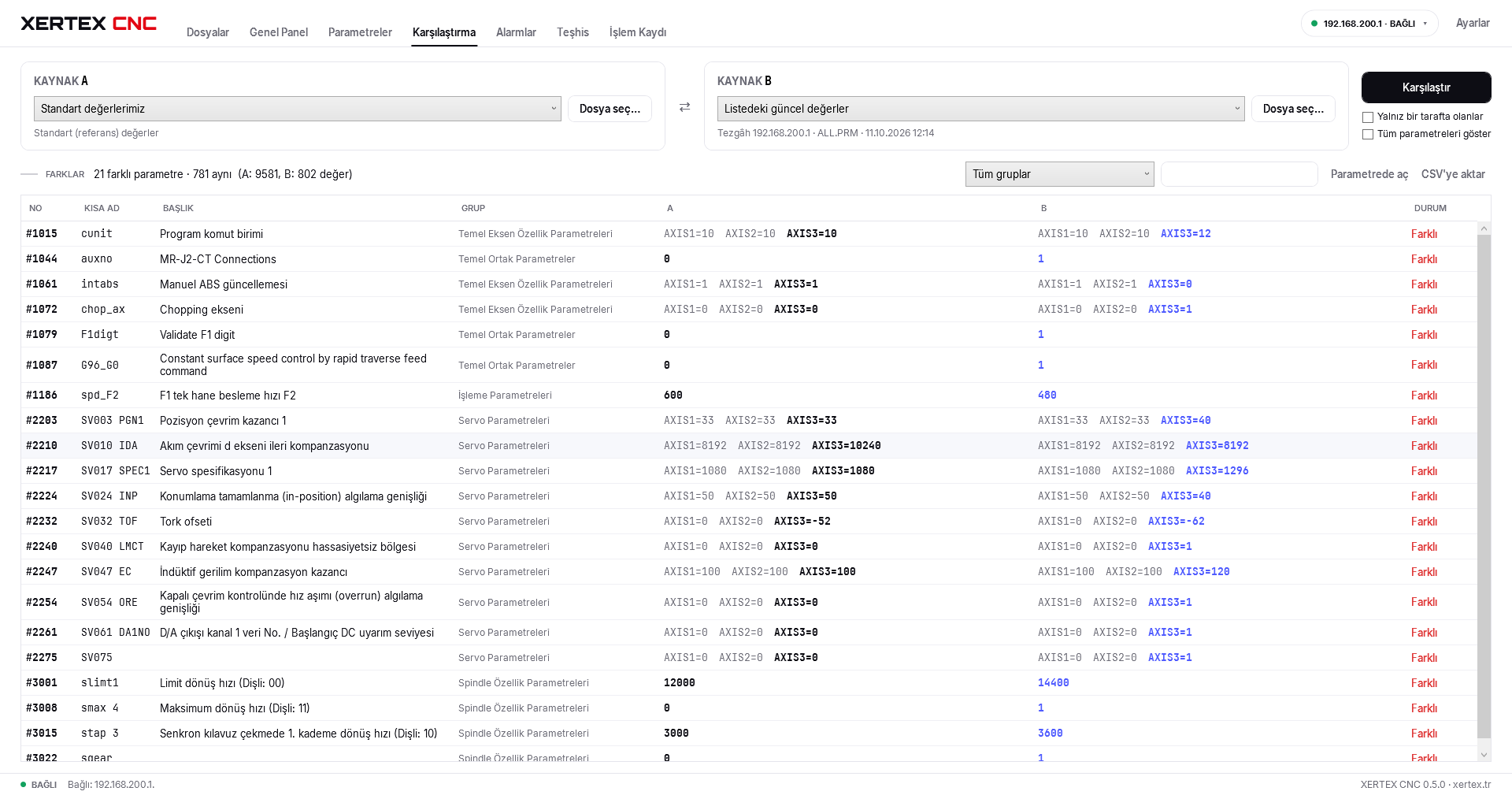Screen dimensions: 1512x795
Task: Focus the parameter search field
Action: coord(1239,174)
